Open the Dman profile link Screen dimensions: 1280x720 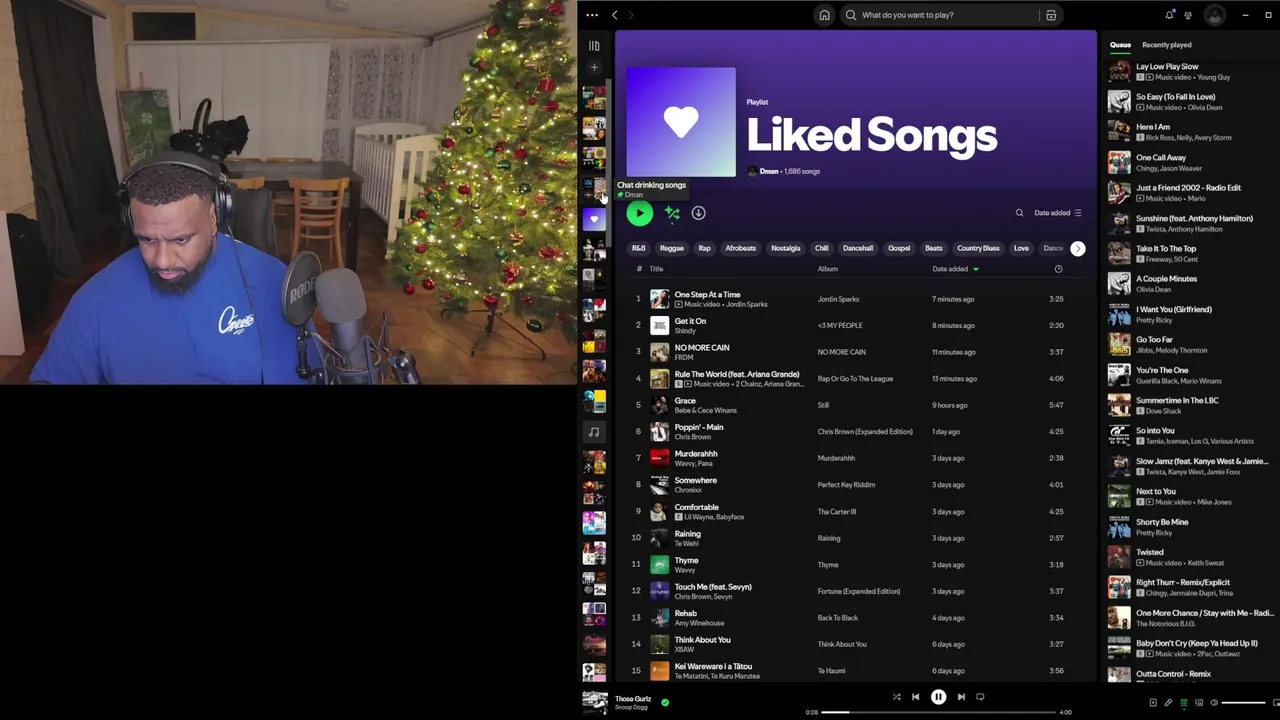tap(769, 171)
